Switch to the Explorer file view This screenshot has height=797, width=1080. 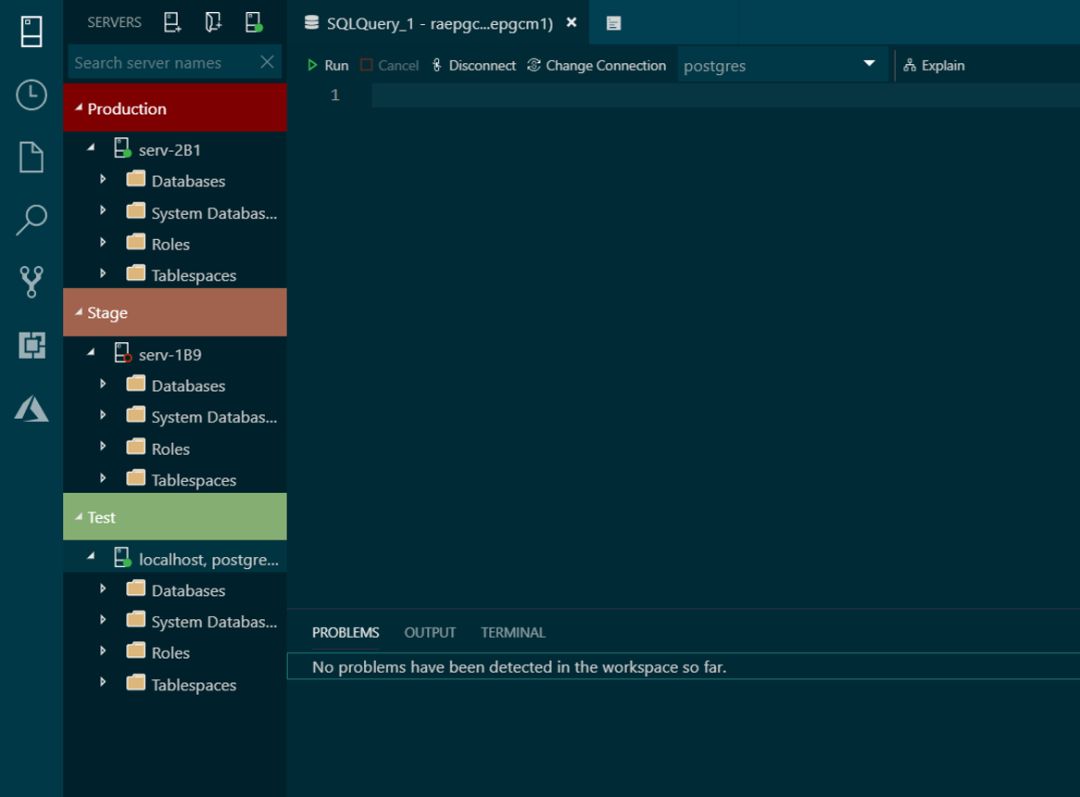click(31, 157)
